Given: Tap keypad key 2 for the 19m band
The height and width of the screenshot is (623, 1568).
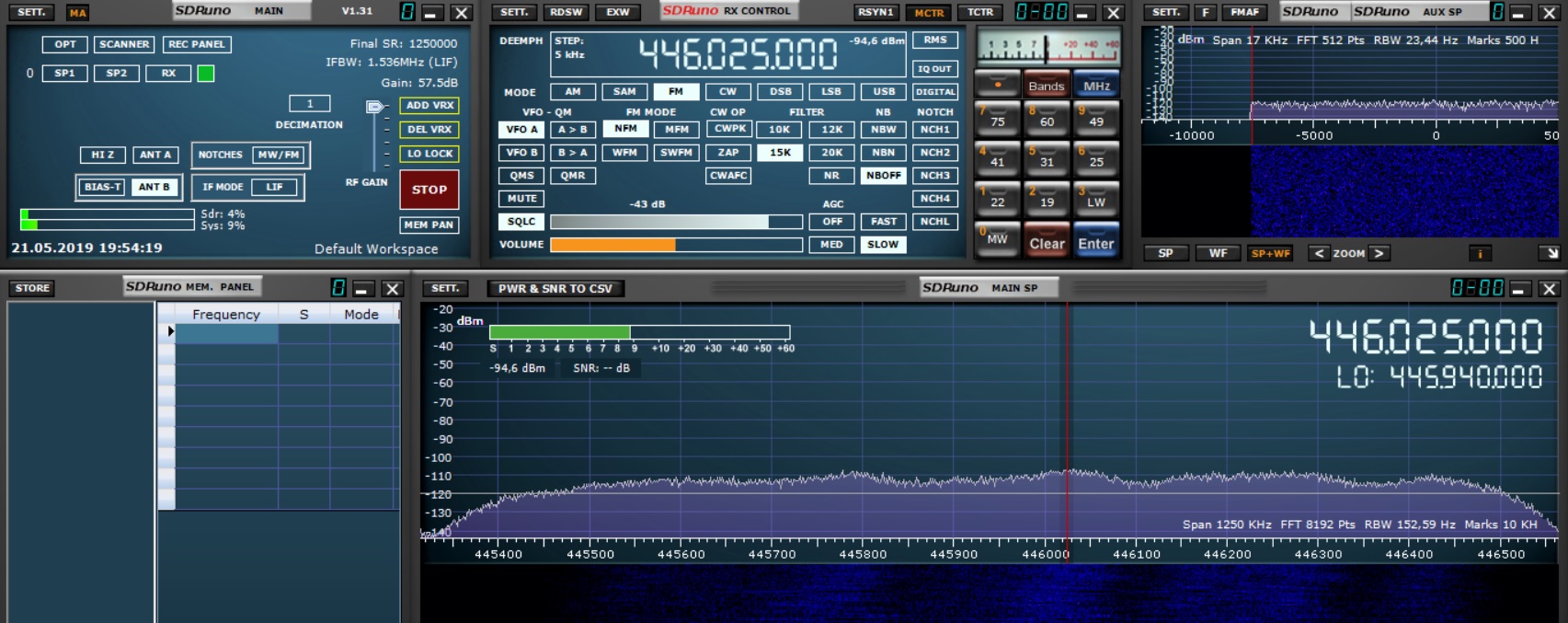Looking at the screenshot, I should tap(1047, 199).
